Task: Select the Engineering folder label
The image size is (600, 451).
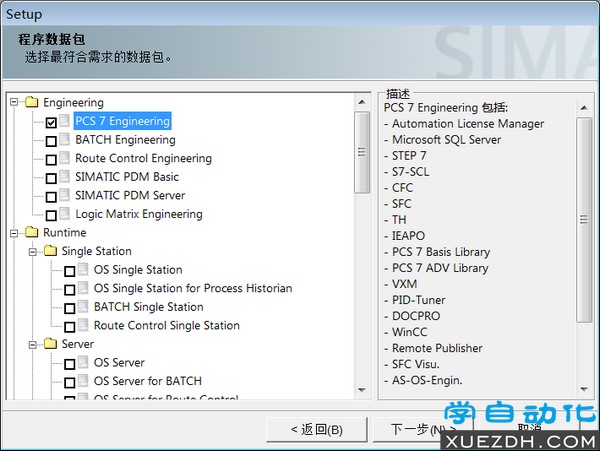Action: click(73, 103)
